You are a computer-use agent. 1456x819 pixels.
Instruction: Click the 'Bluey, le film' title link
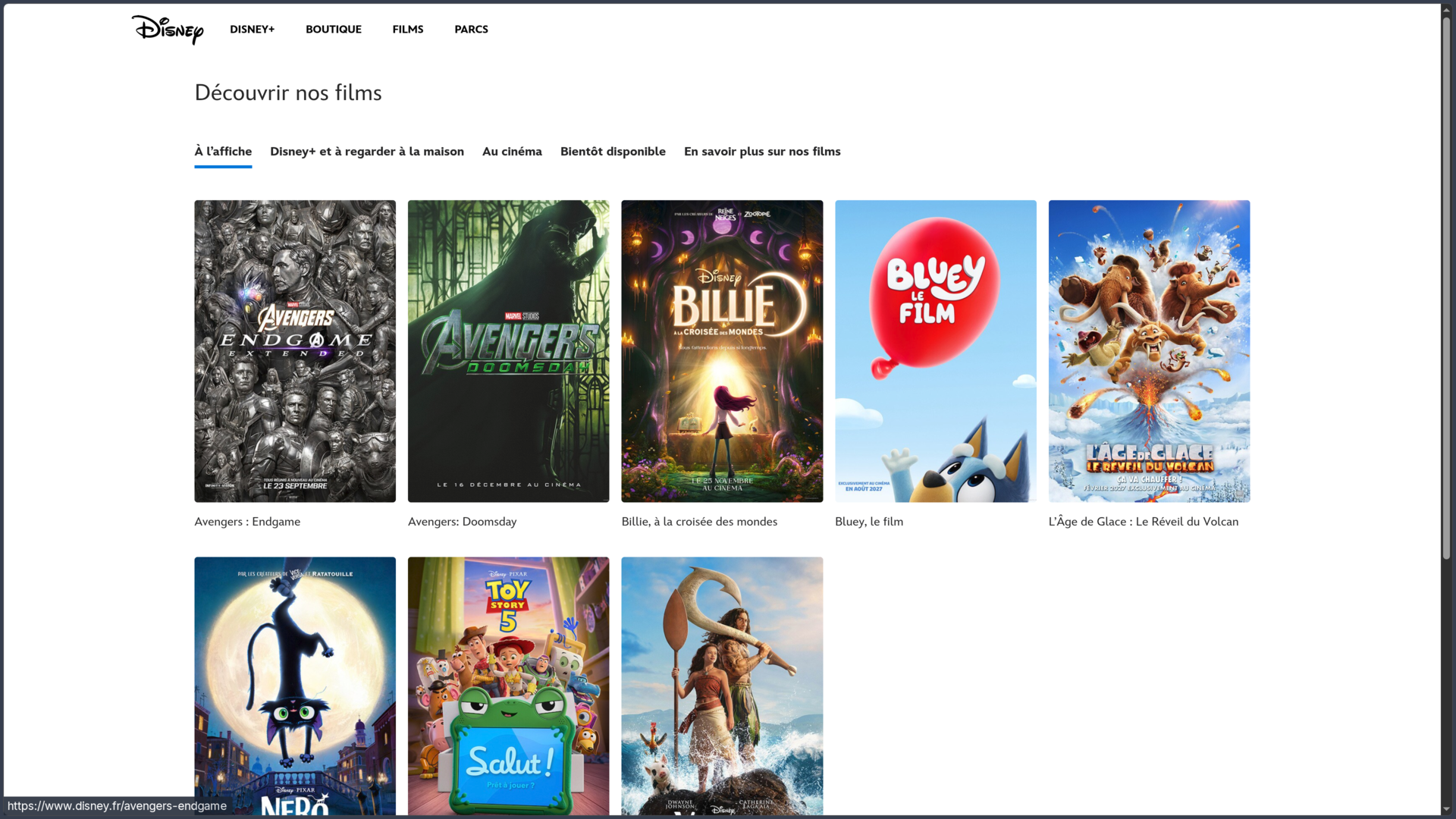(869, 522)
